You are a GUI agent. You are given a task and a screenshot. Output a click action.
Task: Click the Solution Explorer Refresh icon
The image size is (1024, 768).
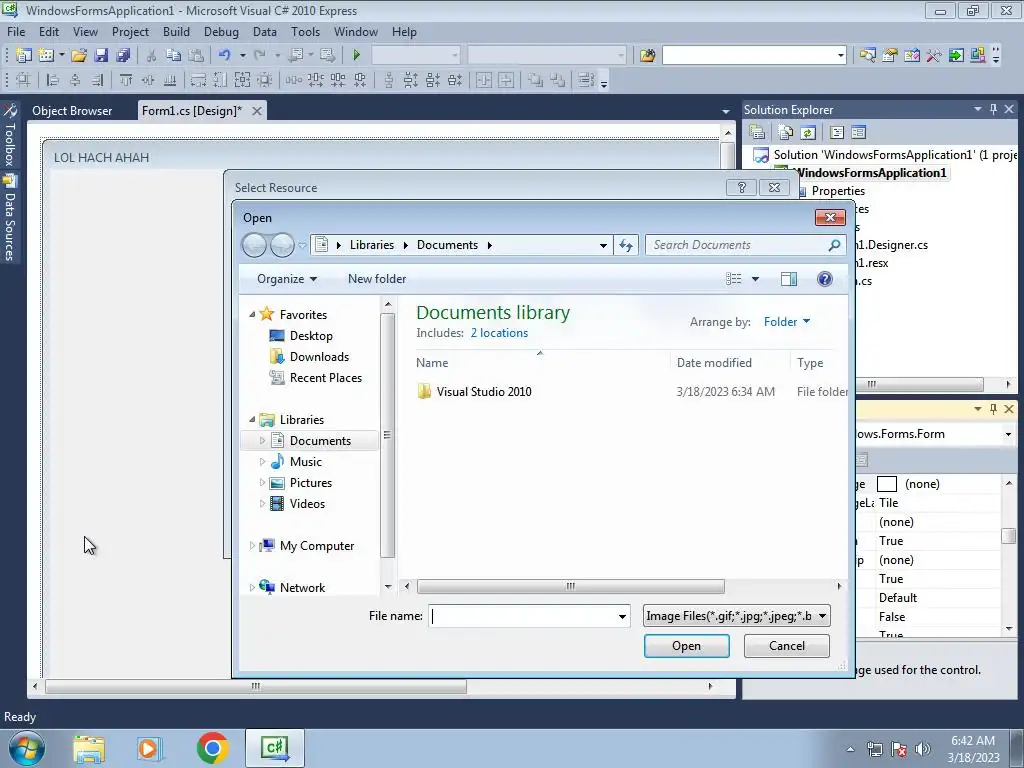click(808, 133)
